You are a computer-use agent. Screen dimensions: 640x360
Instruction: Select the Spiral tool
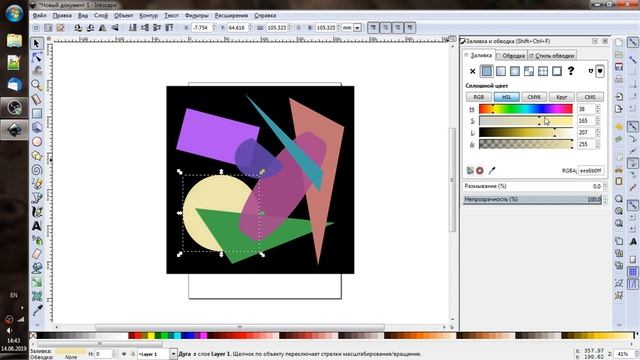point(37,169)
